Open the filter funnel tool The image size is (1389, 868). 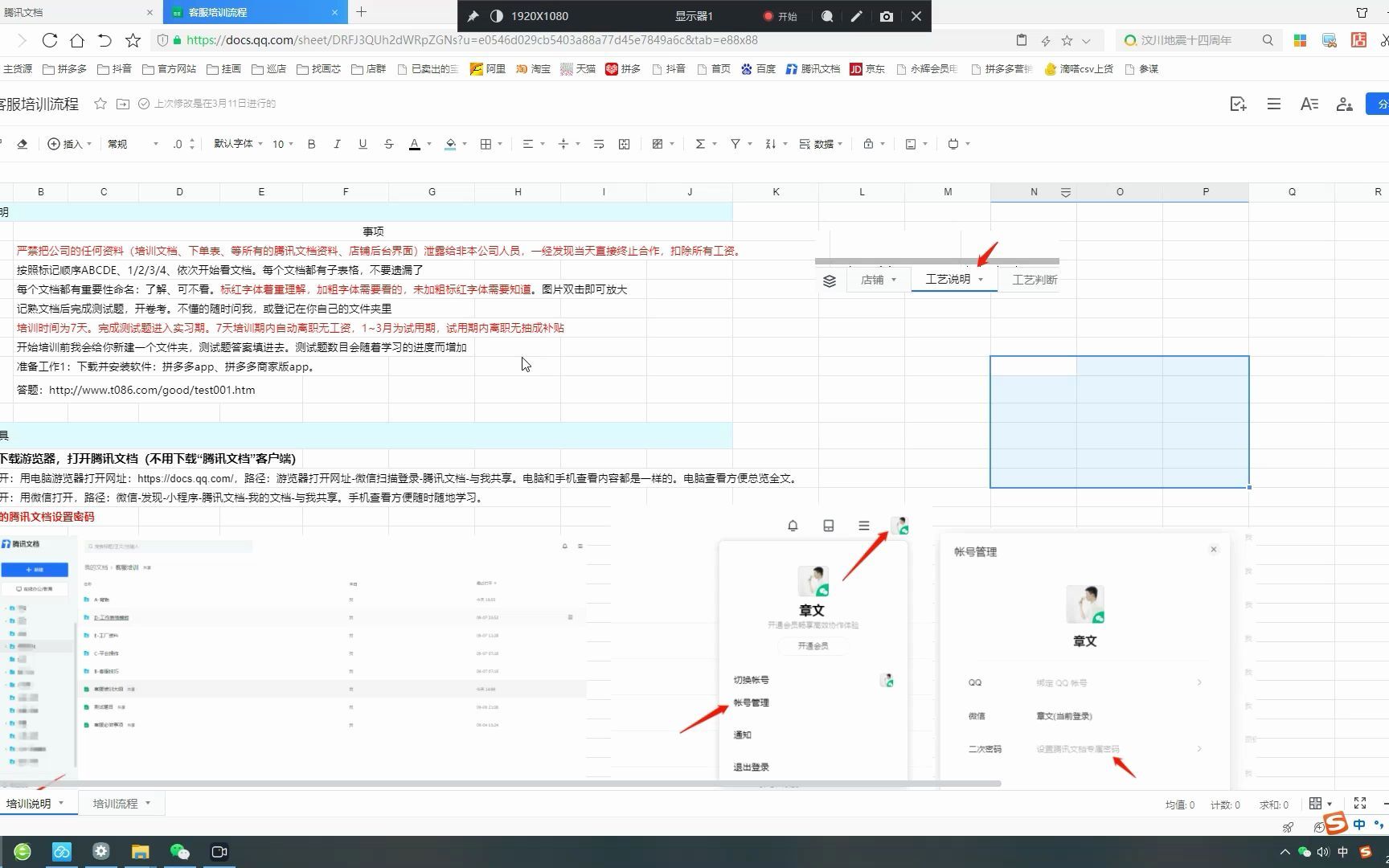point(735,144)
